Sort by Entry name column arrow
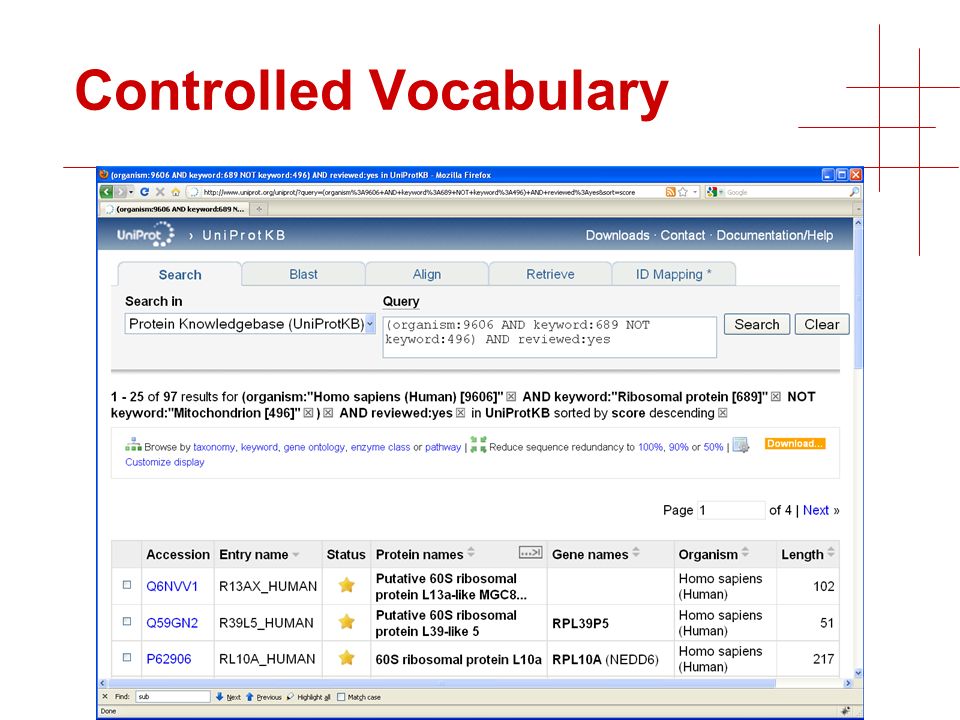 click(296, 555)
